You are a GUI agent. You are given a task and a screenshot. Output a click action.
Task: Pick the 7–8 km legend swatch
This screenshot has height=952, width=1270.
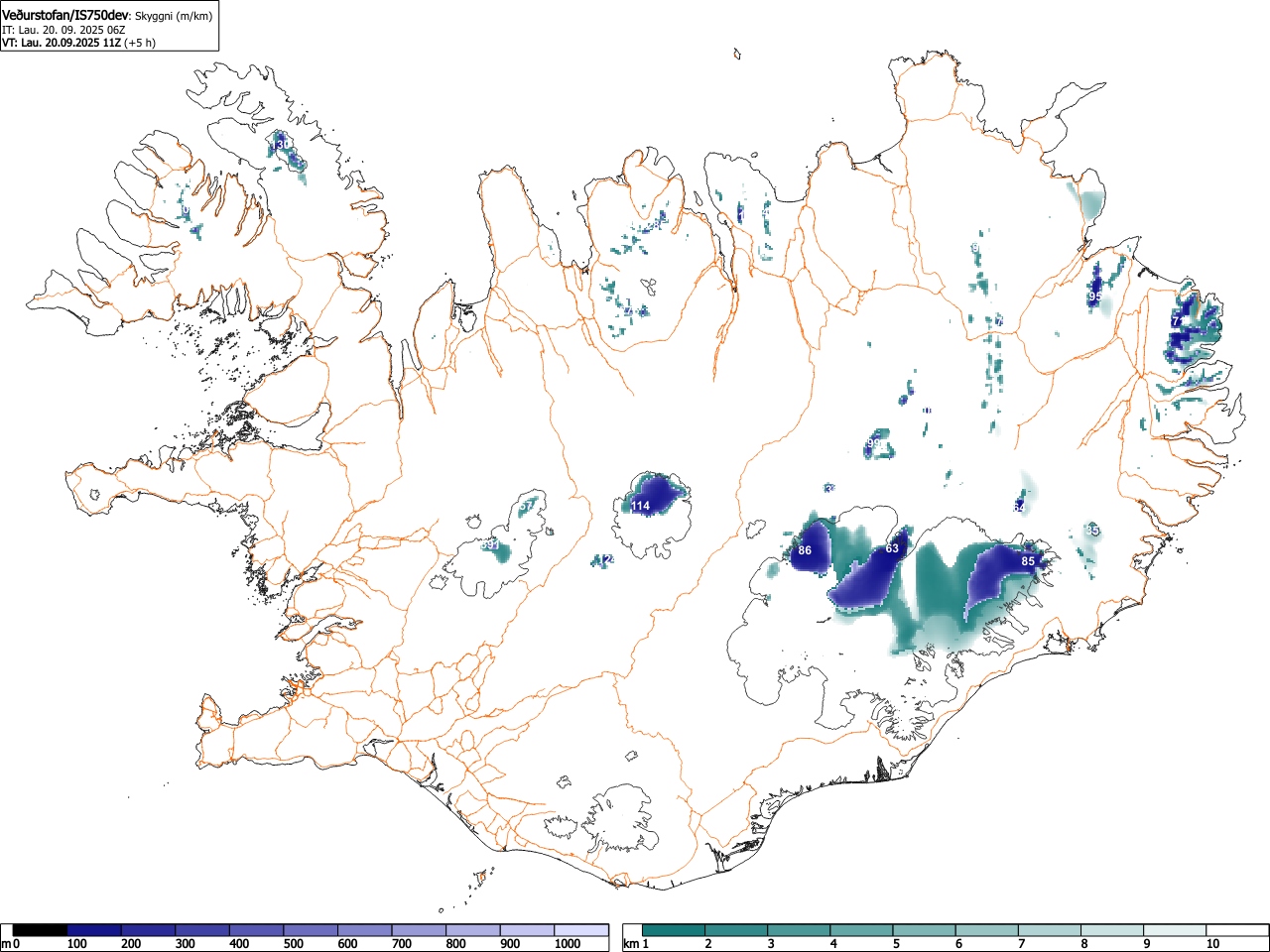(1050, 930)
